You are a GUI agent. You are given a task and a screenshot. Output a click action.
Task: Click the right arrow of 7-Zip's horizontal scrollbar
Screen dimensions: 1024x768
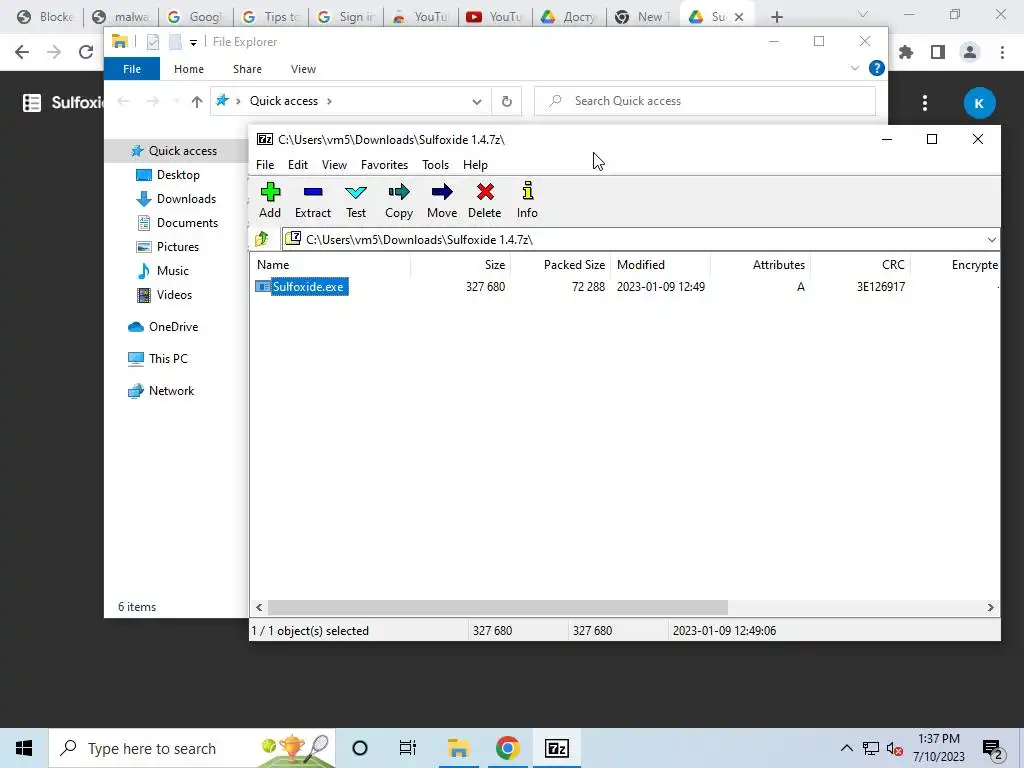[990, 607]
